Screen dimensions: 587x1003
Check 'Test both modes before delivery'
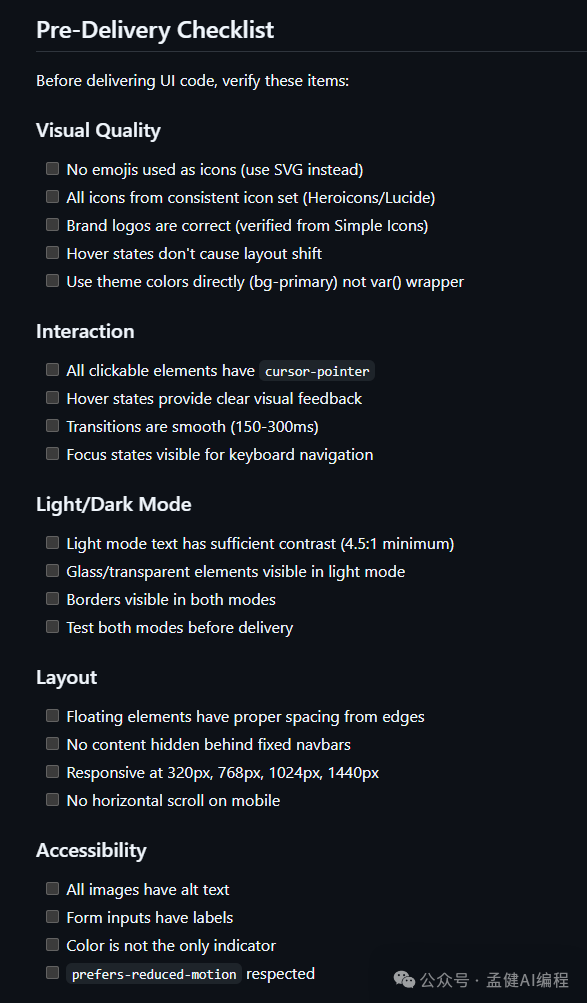tap(52, 627)
